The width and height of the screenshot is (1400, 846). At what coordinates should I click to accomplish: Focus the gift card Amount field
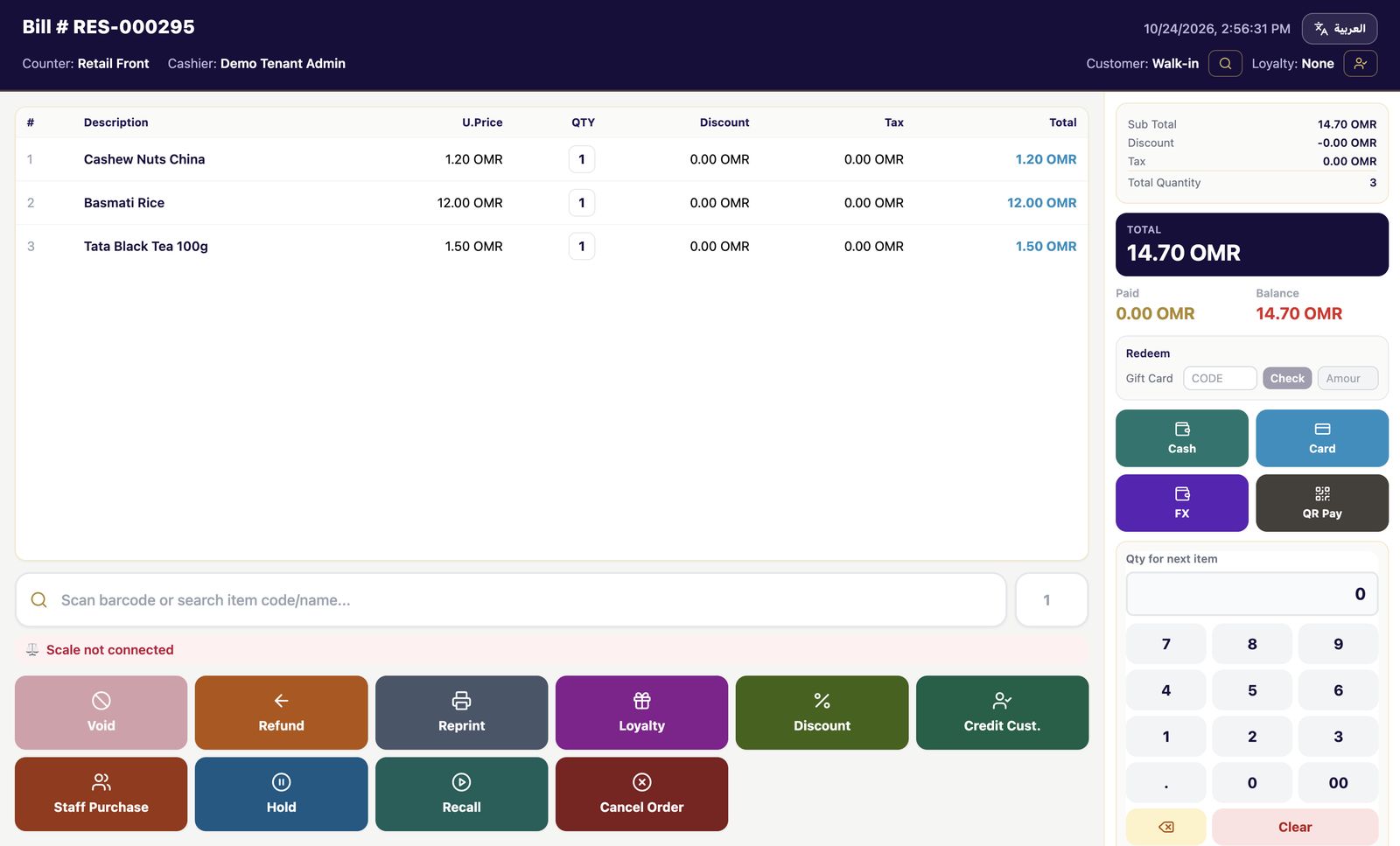[1347, 378]
